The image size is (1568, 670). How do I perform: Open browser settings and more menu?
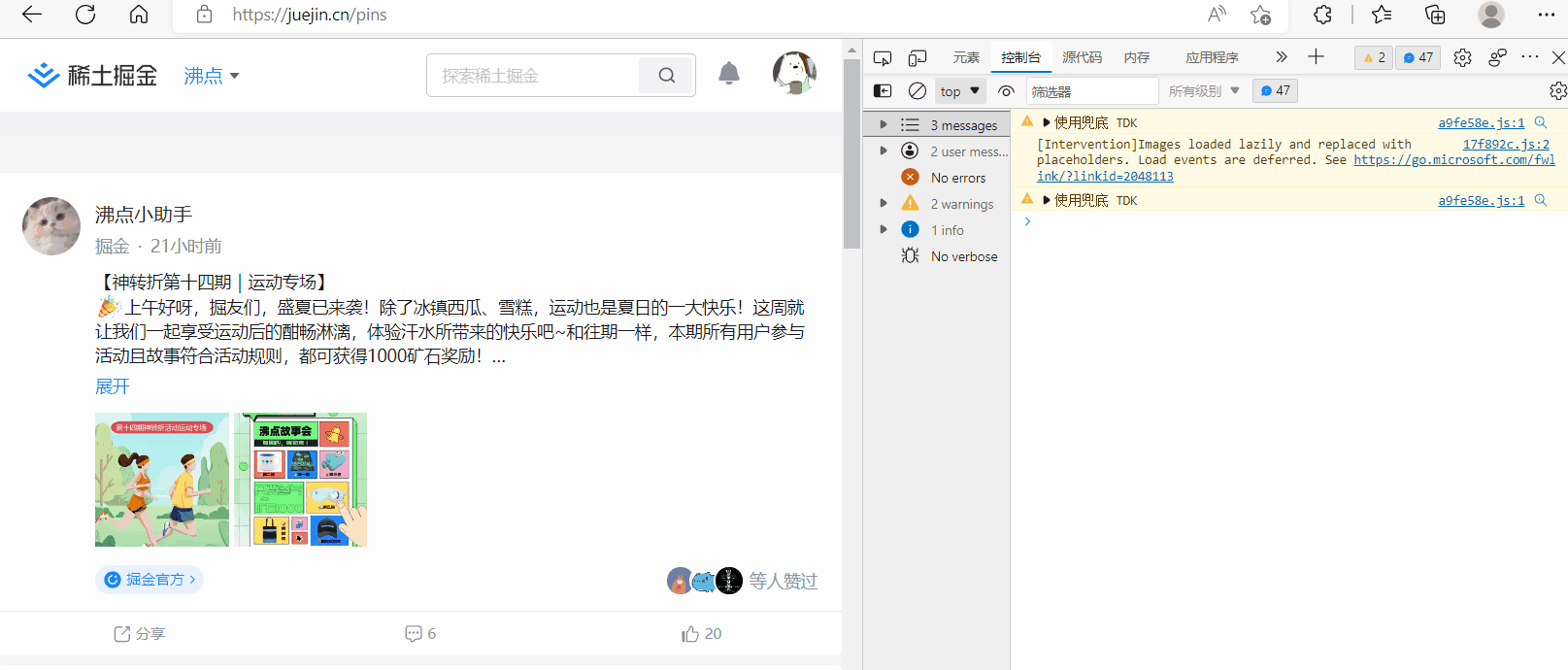(x=1547, y=15)
